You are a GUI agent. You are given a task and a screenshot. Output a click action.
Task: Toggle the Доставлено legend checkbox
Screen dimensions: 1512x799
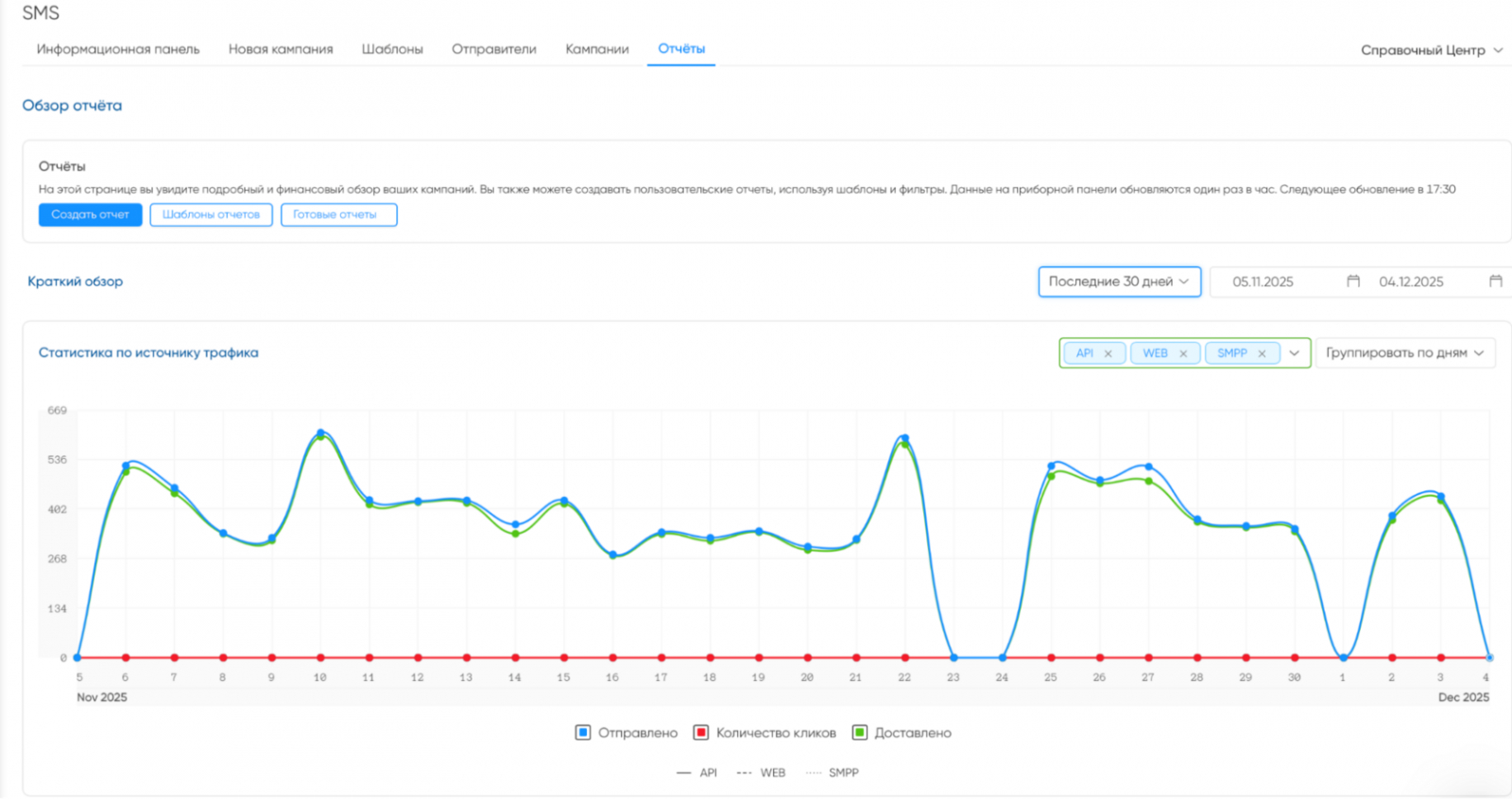[x=860, y=733]
